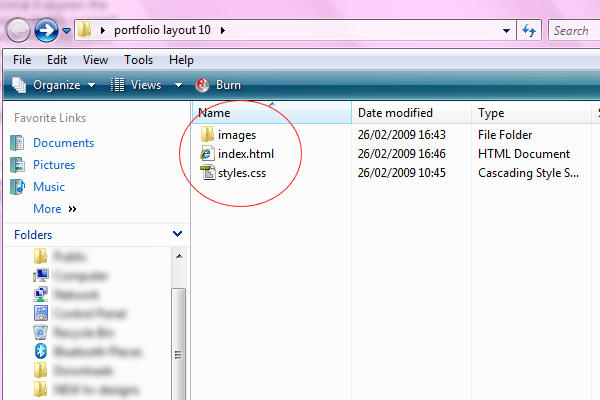Click More favorite links
The width and height of the screenshot is (600, 400).
(x=55, y=209)
